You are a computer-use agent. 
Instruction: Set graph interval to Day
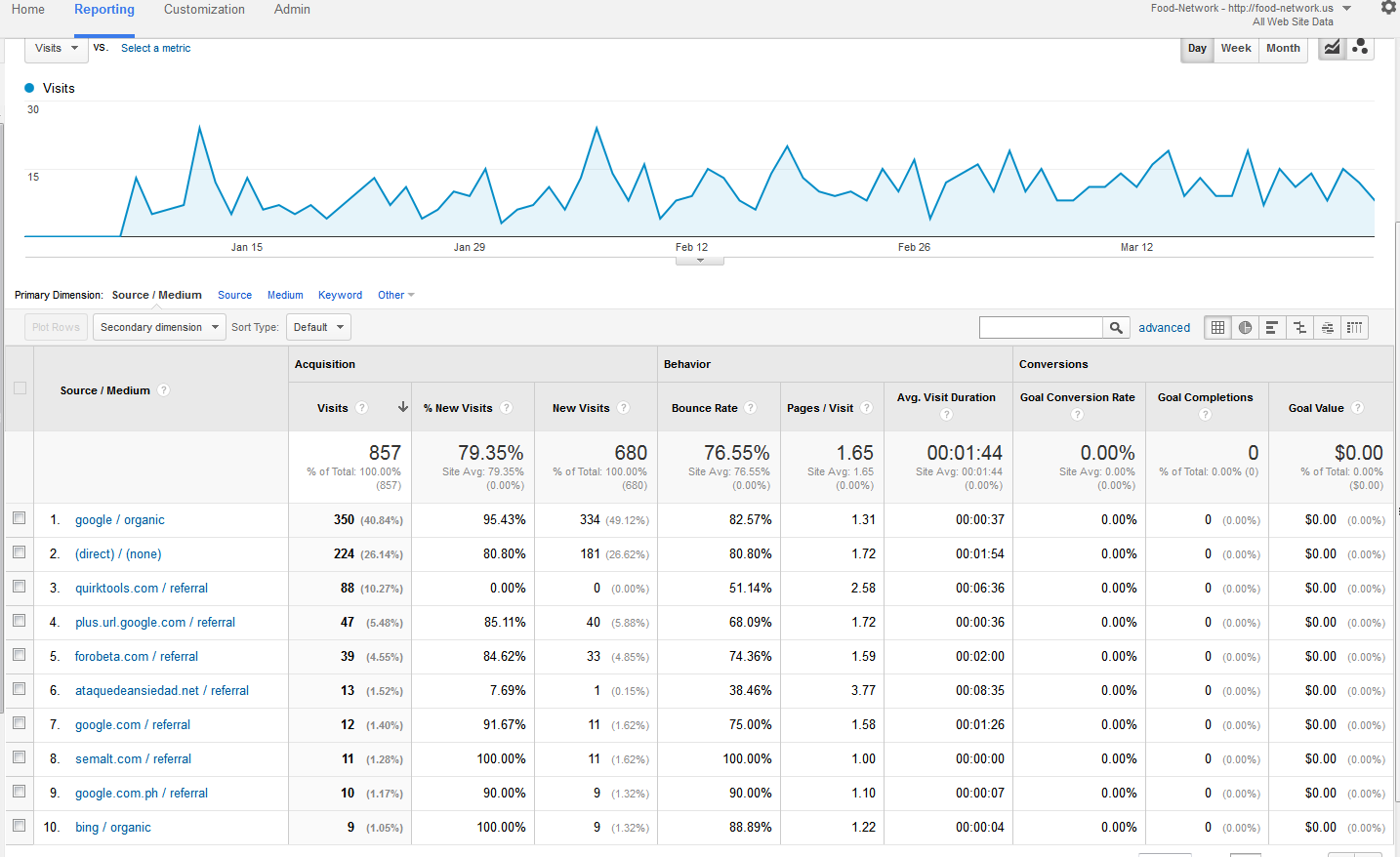click(x=1197, y=48)
